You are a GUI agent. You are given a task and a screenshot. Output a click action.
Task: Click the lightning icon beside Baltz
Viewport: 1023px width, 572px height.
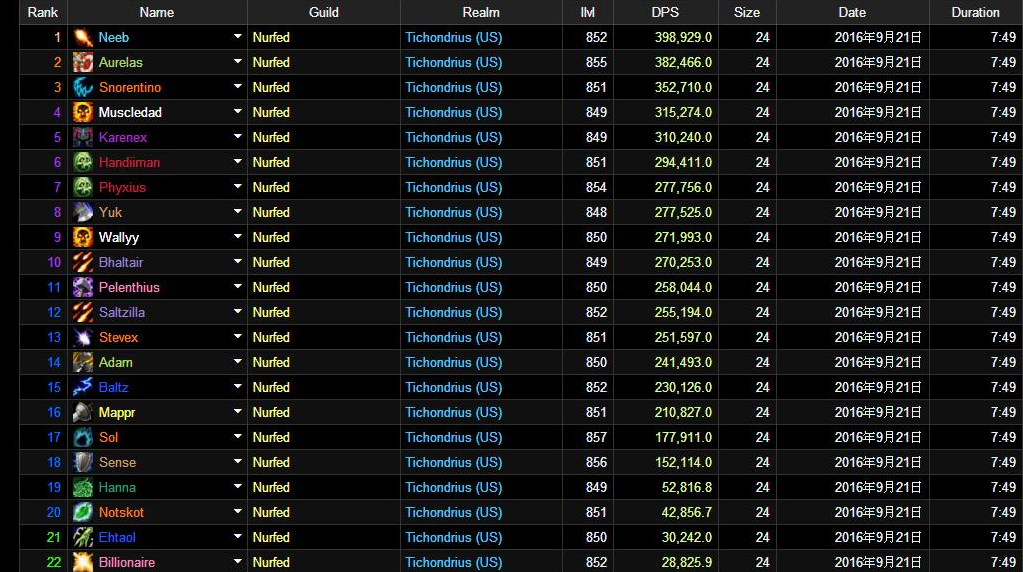point(83,387)
